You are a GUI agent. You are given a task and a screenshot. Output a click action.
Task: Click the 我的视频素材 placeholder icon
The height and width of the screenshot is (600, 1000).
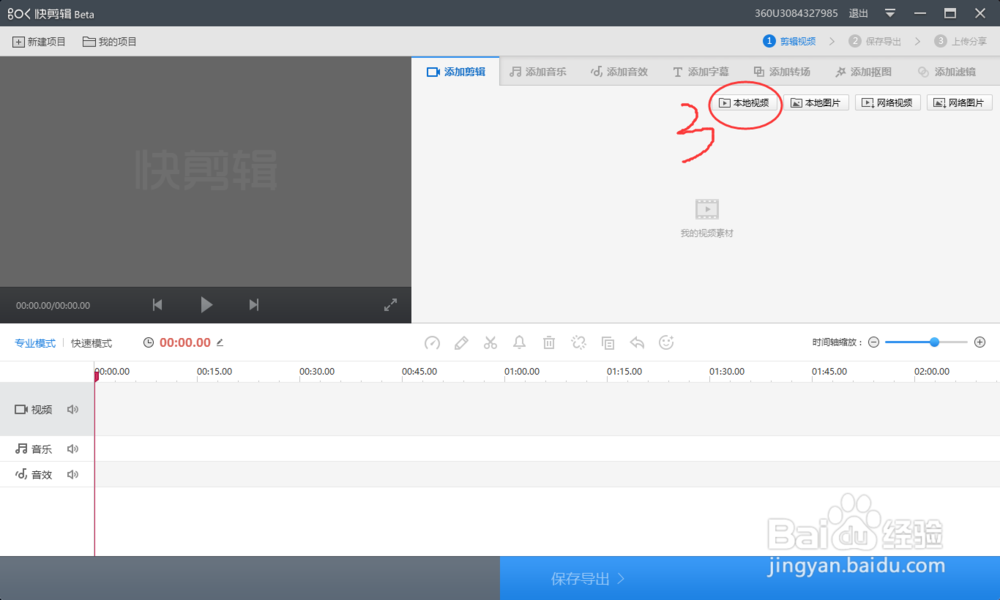pos(707,209)
